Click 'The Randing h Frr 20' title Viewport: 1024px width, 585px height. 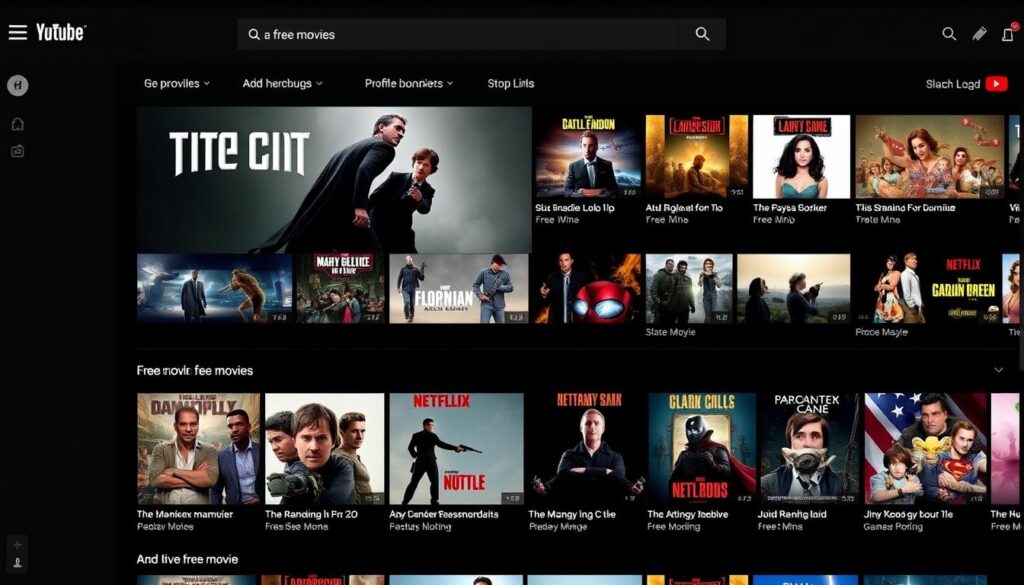(x=312, y=514)
